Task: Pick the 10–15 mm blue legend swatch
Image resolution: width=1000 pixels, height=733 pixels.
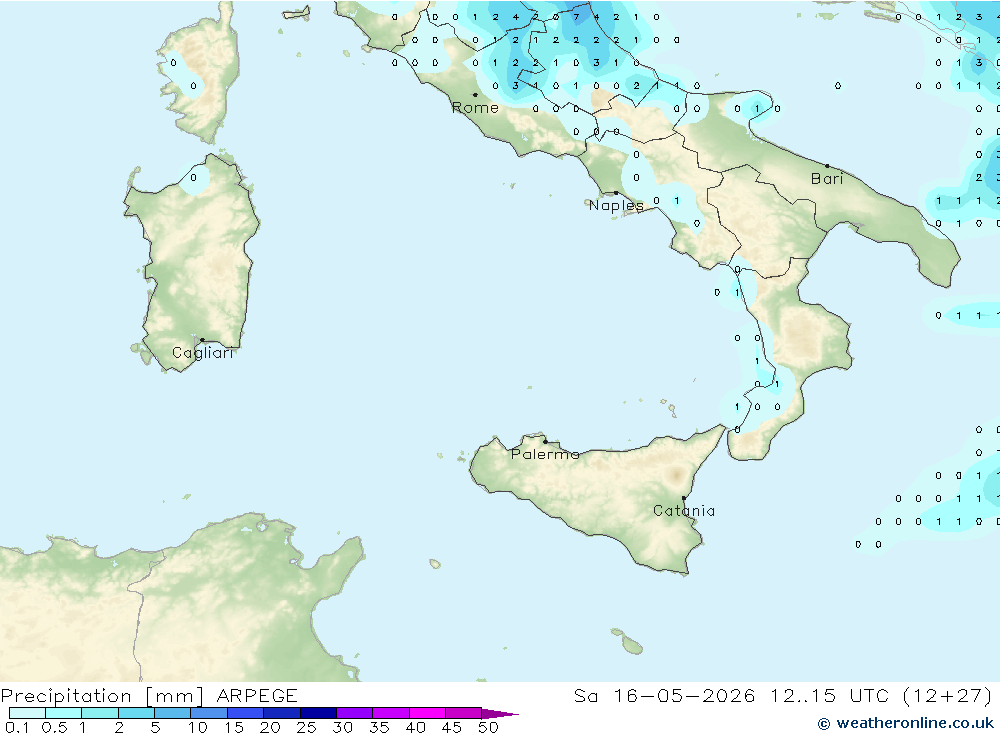Action: click(x=209, y=713)
